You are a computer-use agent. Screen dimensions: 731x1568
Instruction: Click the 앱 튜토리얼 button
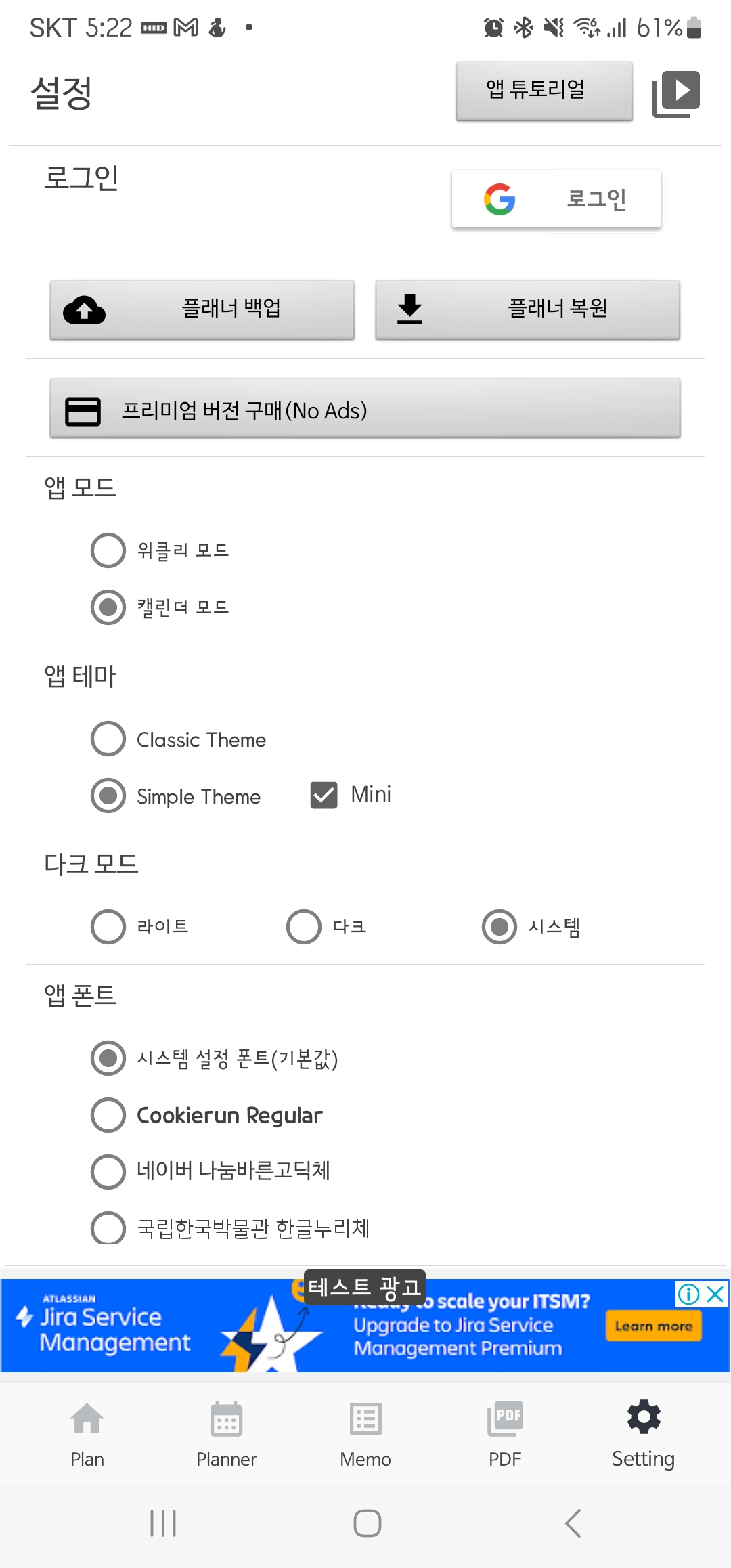coord(544,91)
